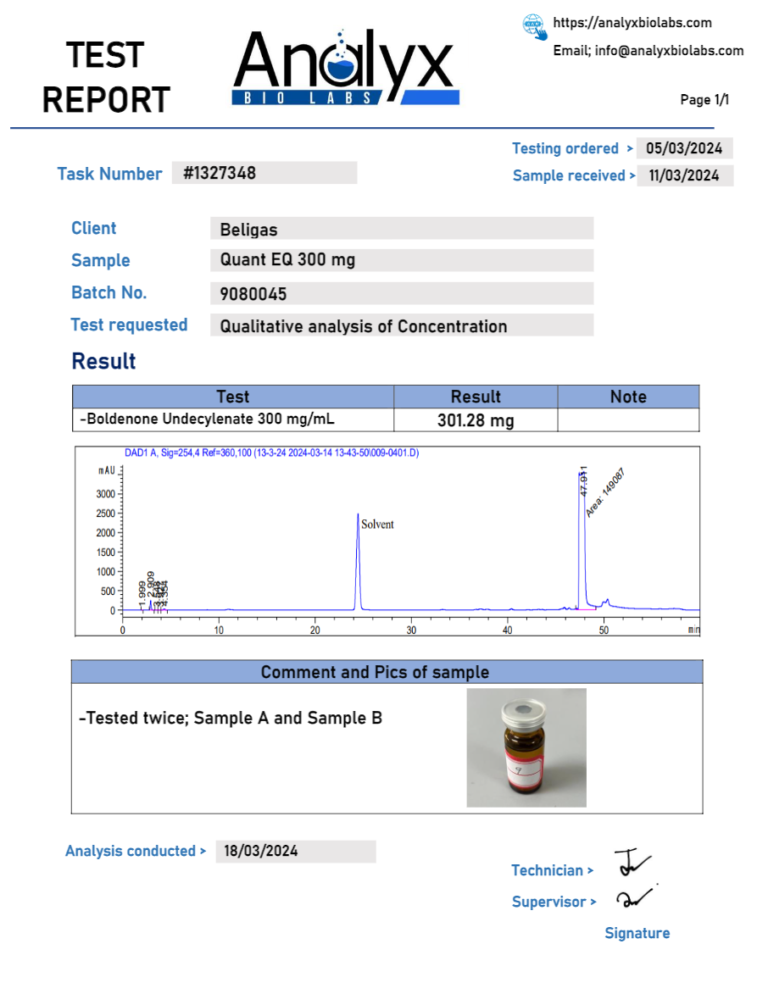
Task: Click the globe website icon
Action: (x=535, y=27)
